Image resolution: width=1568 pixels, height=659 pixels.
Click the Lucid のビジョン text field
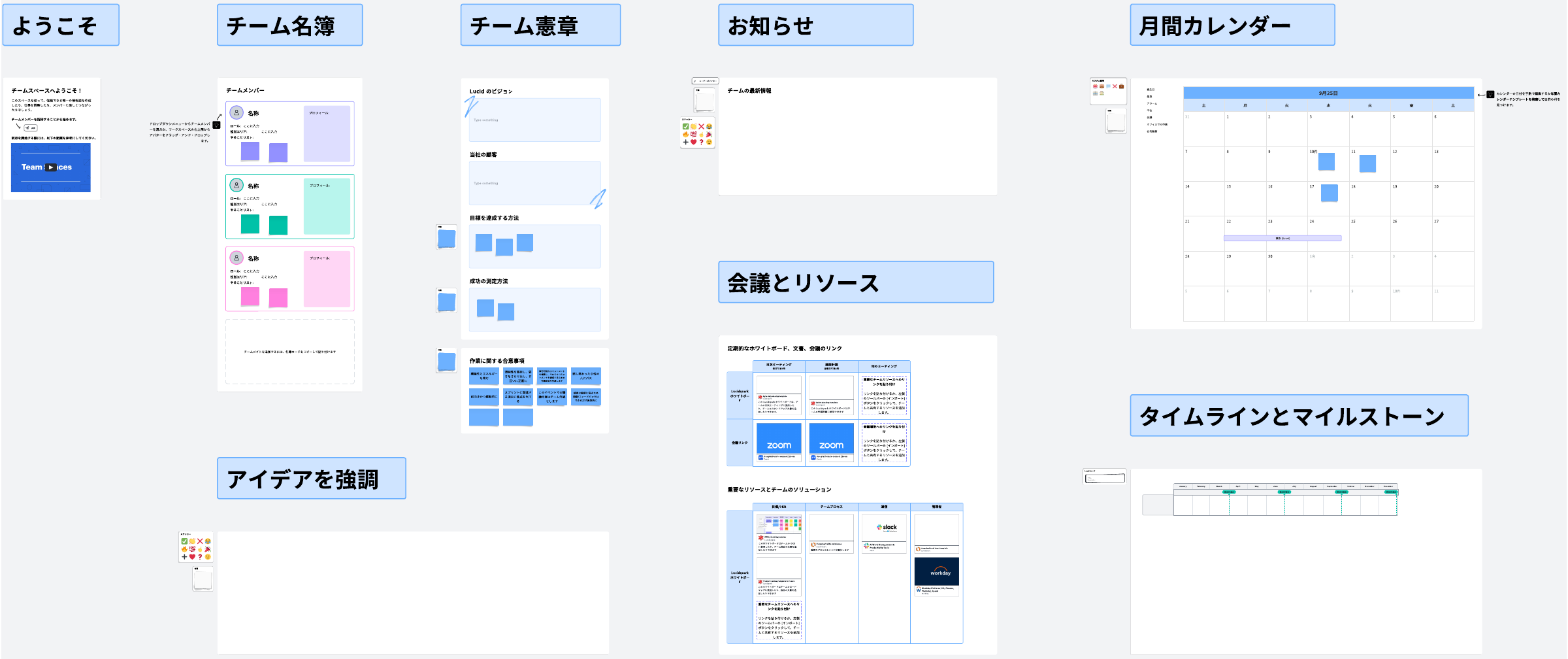(534, 120)
